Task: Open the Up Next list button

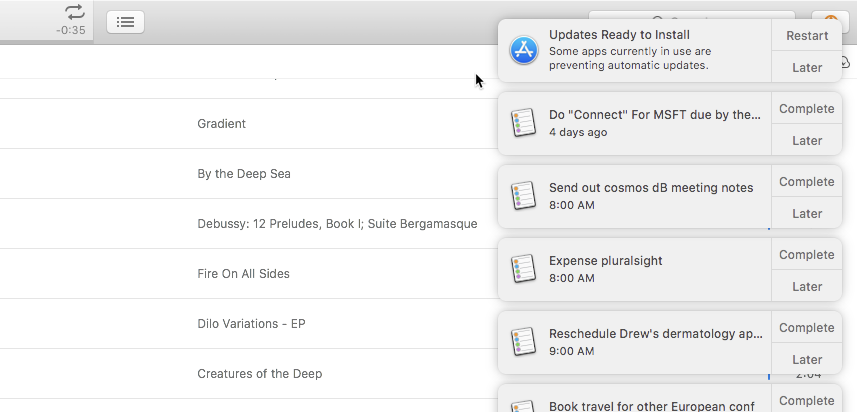Action: tap(125, 21)
